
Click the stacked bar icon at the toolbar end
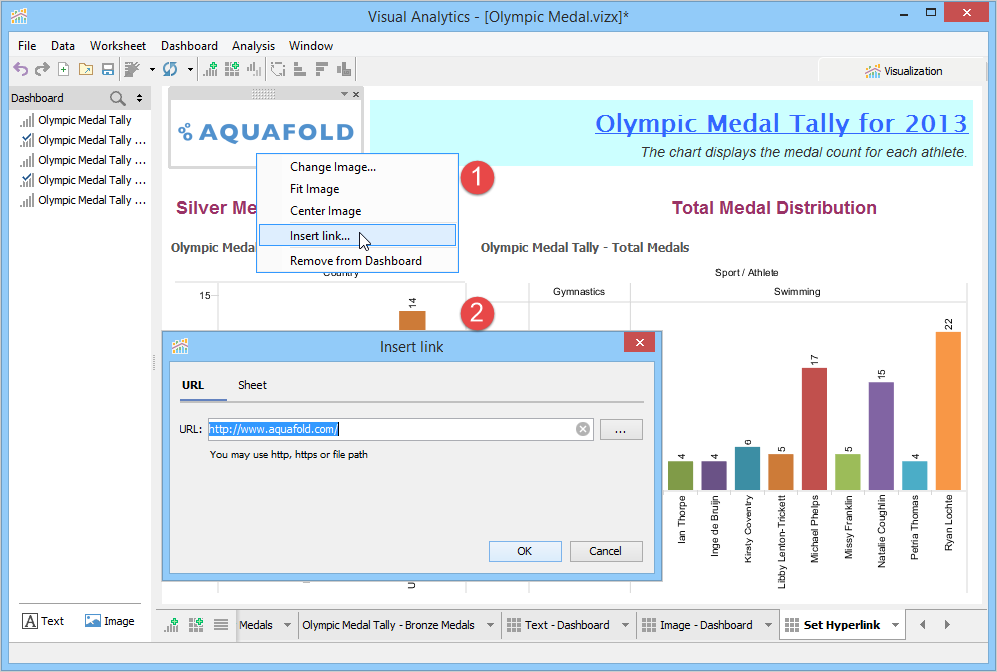tap(344, 69)
